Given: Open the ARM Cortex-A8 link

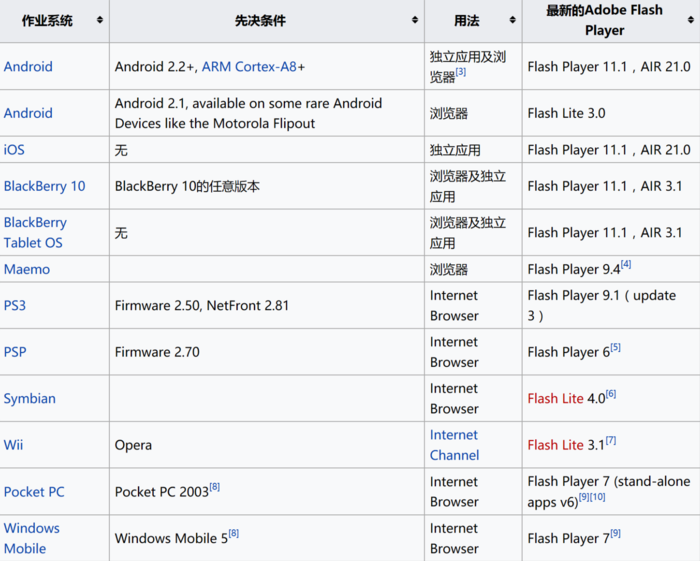Looking at the screenshot, I should click(248, 66).
